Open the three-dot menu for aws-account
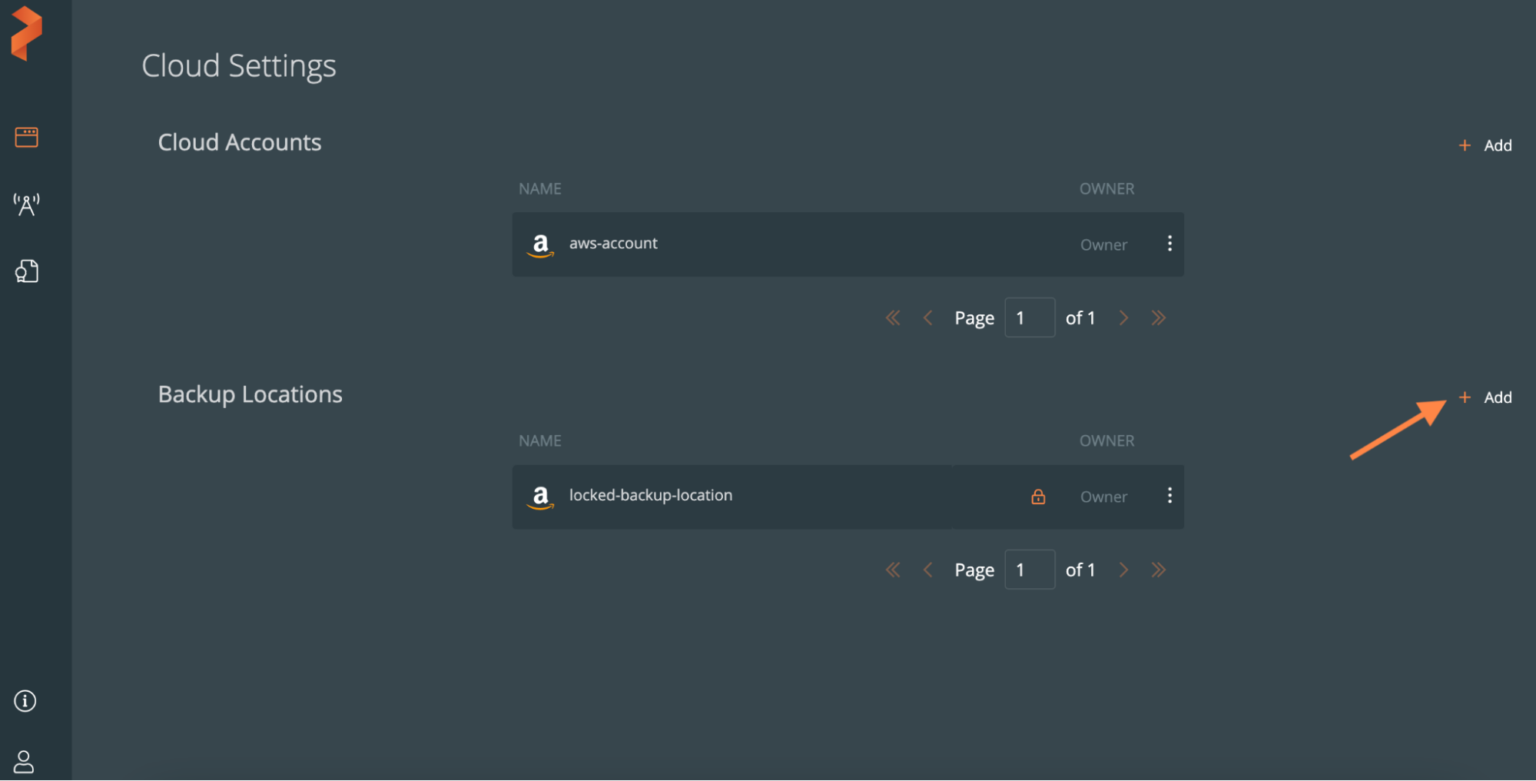 click(1169, 243)
